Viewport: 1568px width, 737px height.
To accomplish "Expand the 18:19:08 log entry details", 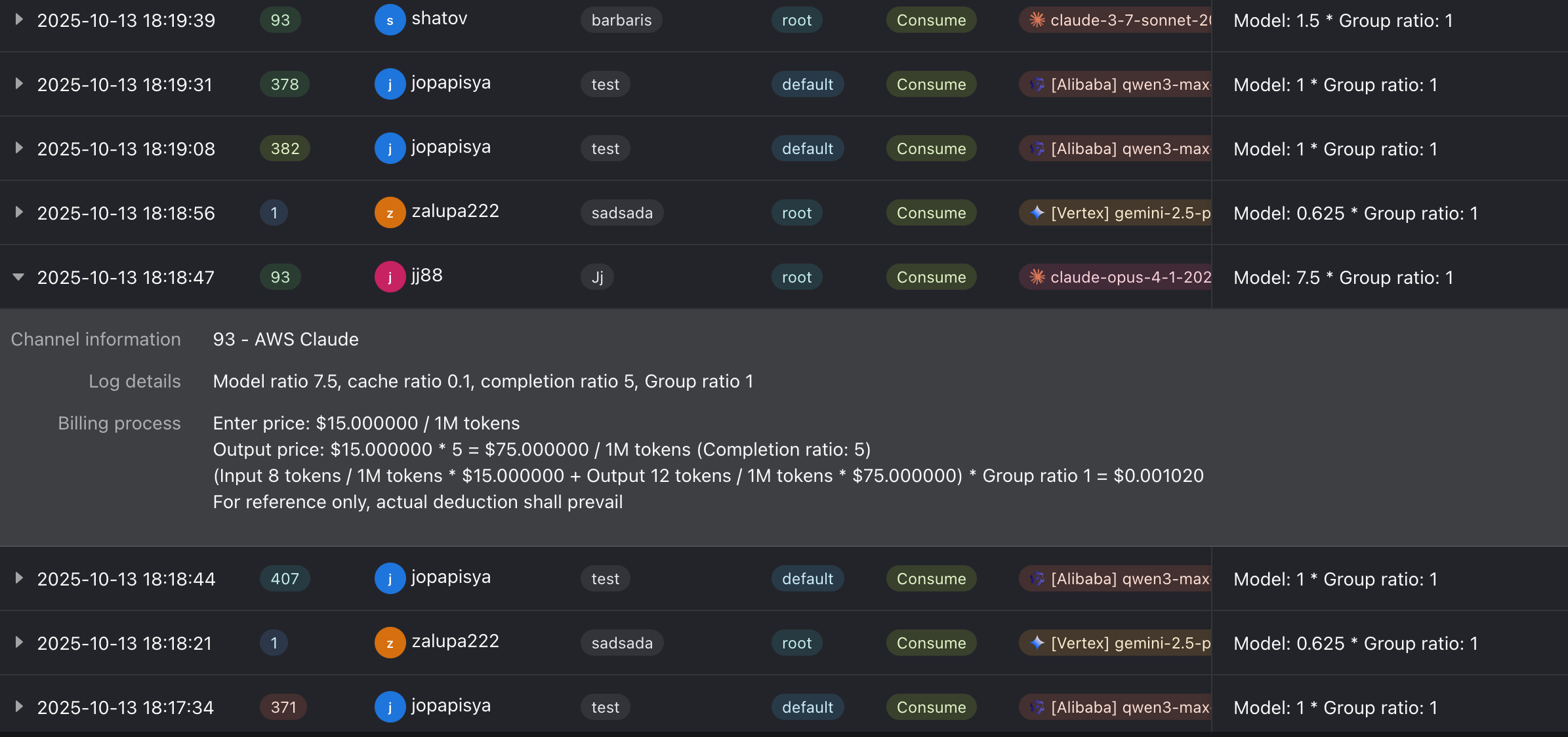I will 18,148.
